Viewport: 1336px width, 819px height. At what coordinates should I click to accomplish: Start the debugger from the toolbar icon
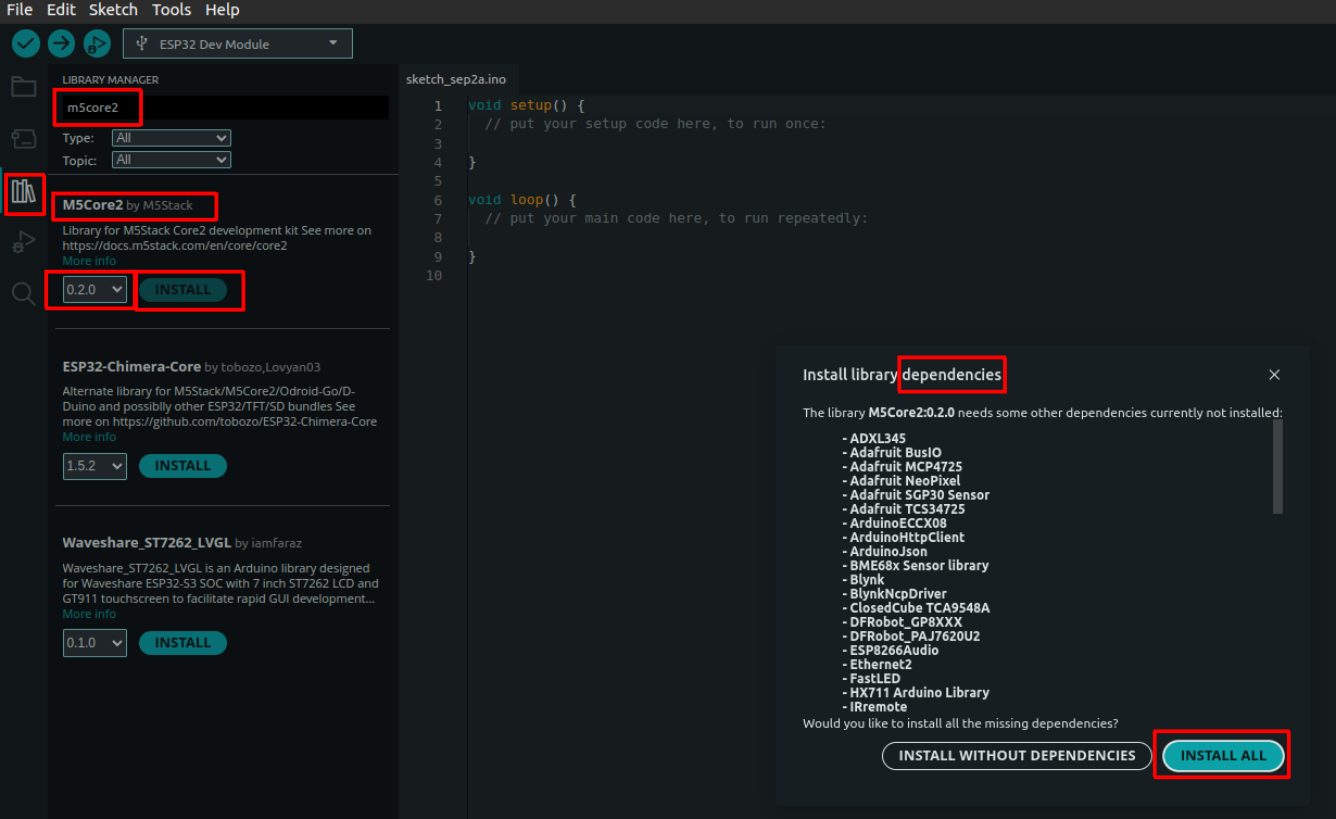tap(96, 44)
